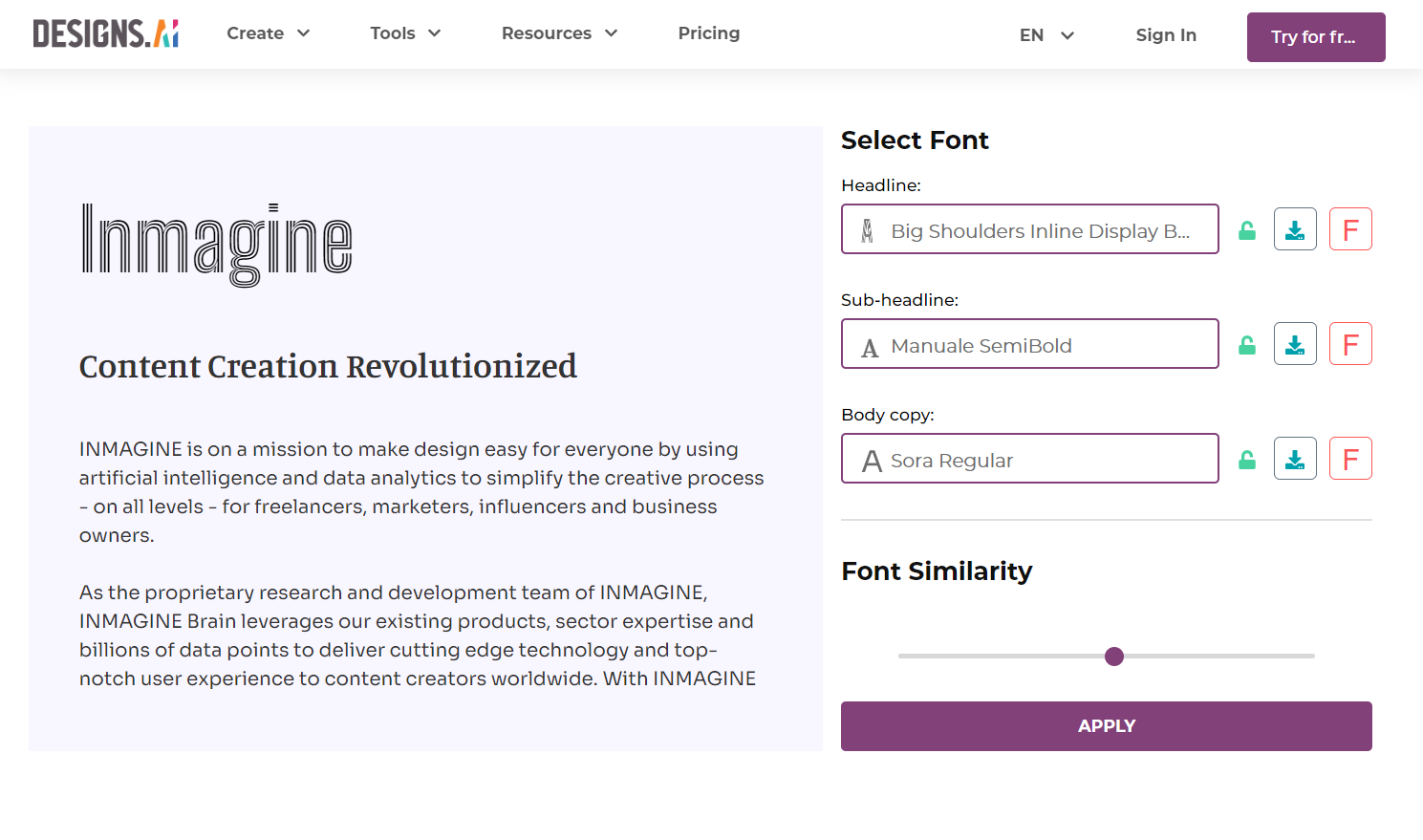Adjust the Font Similarity slider
1423x840 pixels.
point(1113,657)
